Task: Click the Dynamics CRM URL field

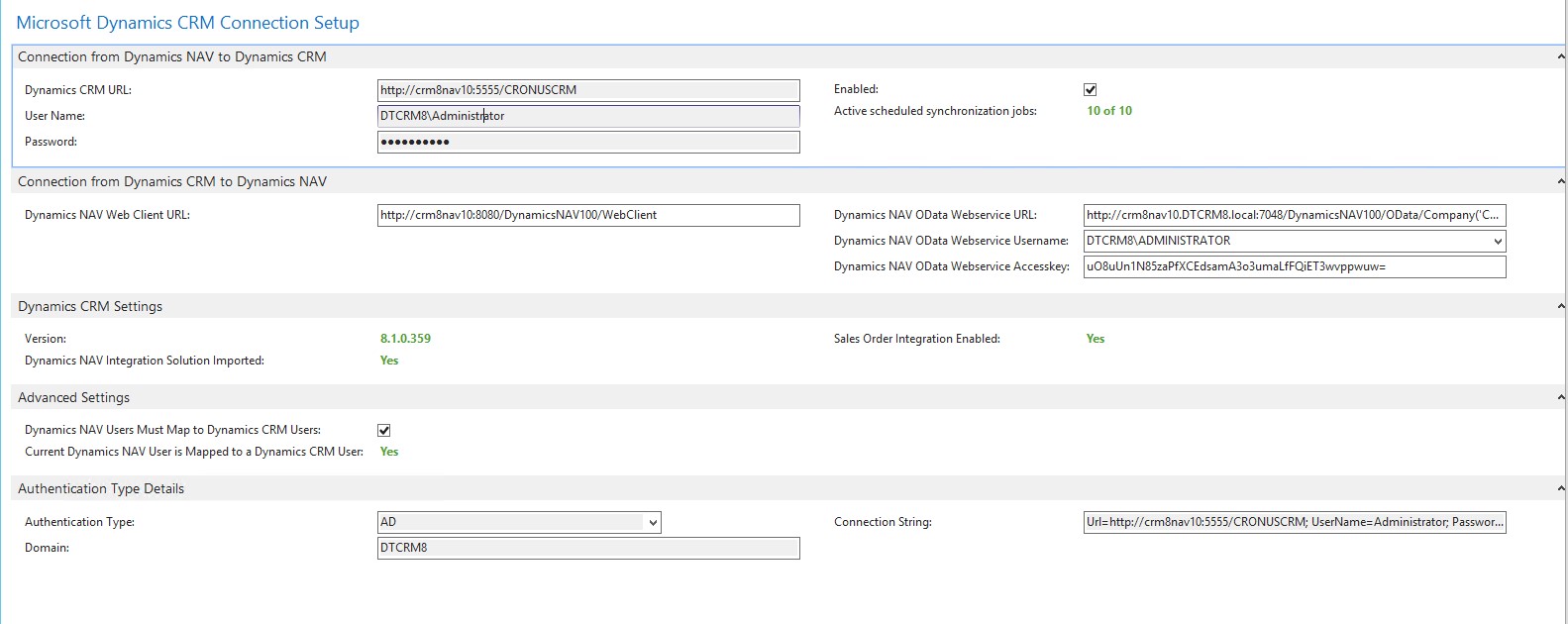Action: point(587,90)
